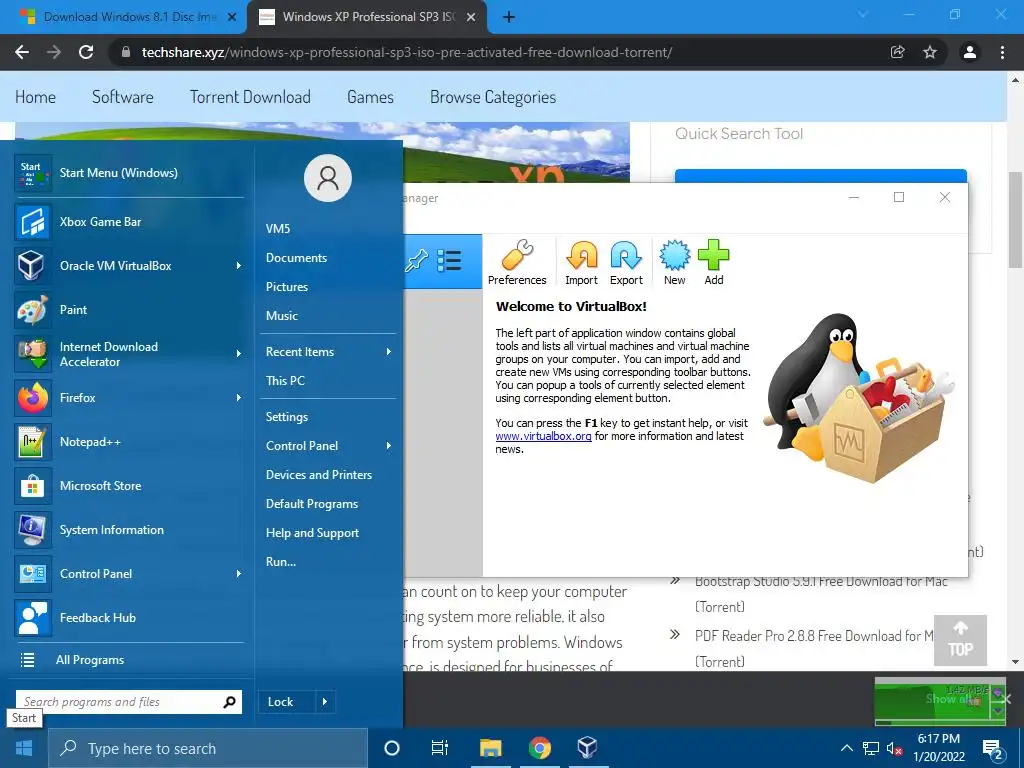Expand Internet Download Accelerator submenu arrow
This screenshot has height=768, width=1024.
pyautogui.click(x=238, y=354)
